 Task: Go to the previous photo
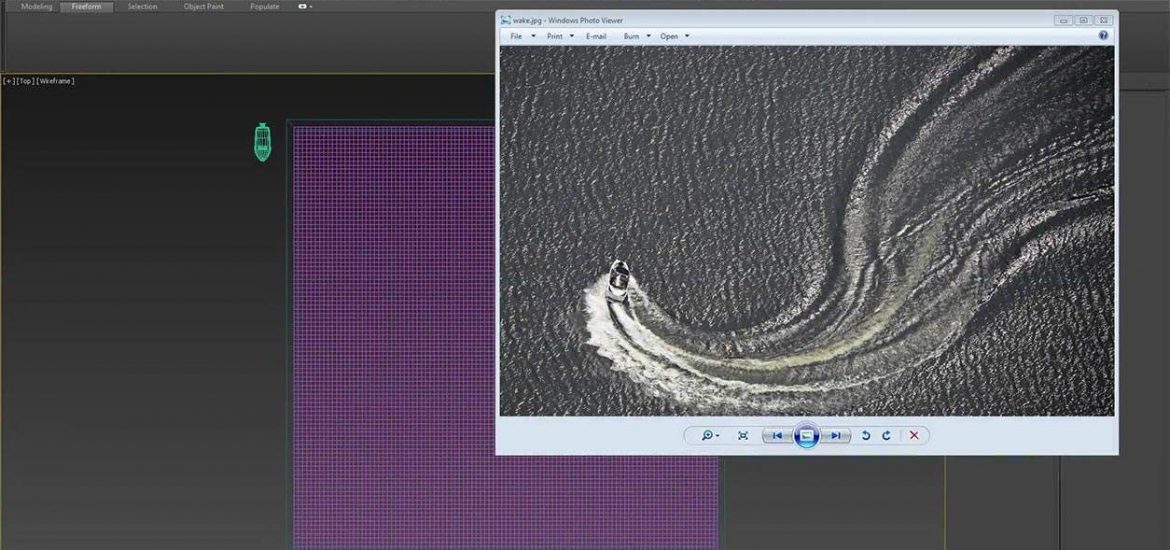pyautogui.click(x=777, y=436)
